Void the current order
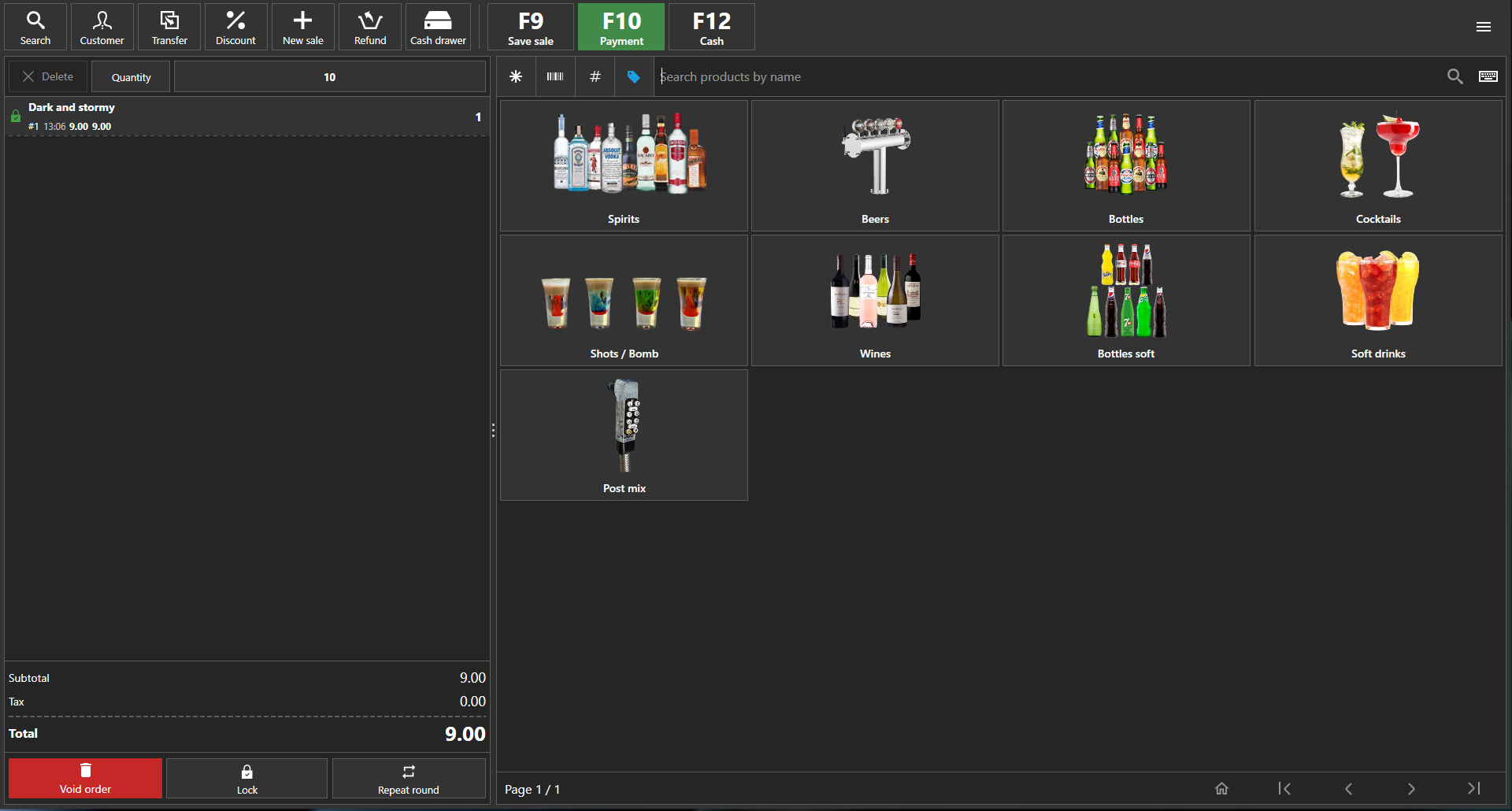Viewport: 1512px width, 811px height. click(x=85, y=779)
